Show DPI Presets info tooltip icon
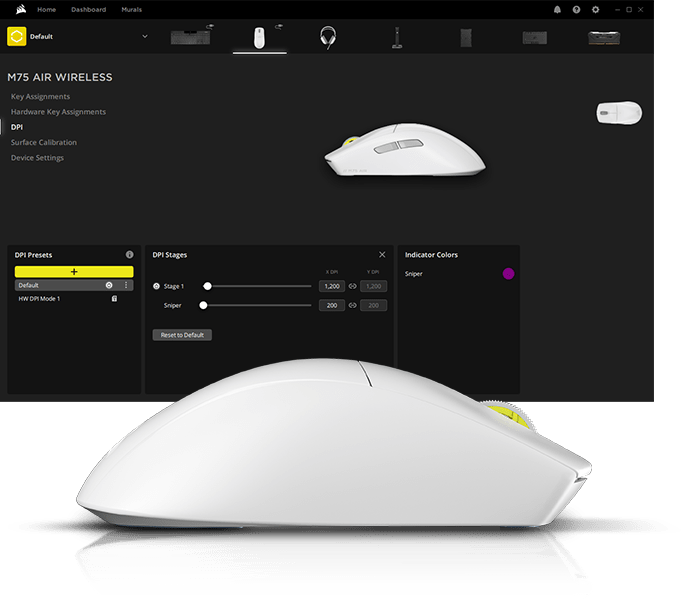Screen dimensions: 681x607 (x=129, y=255)
